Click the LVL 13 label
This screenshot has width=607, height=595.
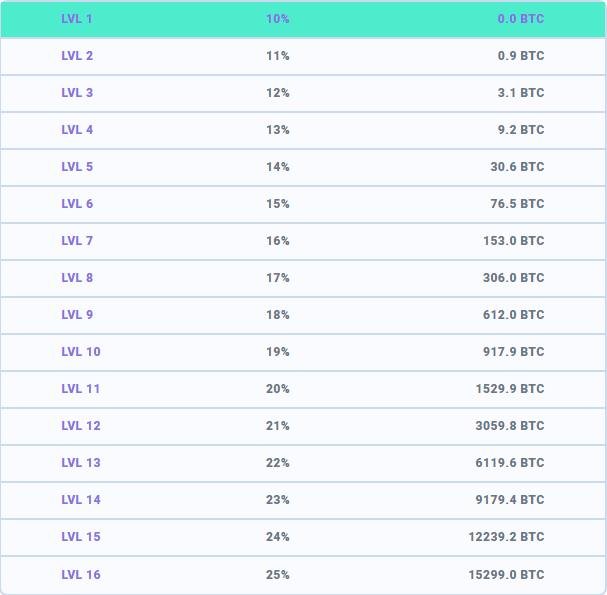pyautogui.click(x=81, y=463)
